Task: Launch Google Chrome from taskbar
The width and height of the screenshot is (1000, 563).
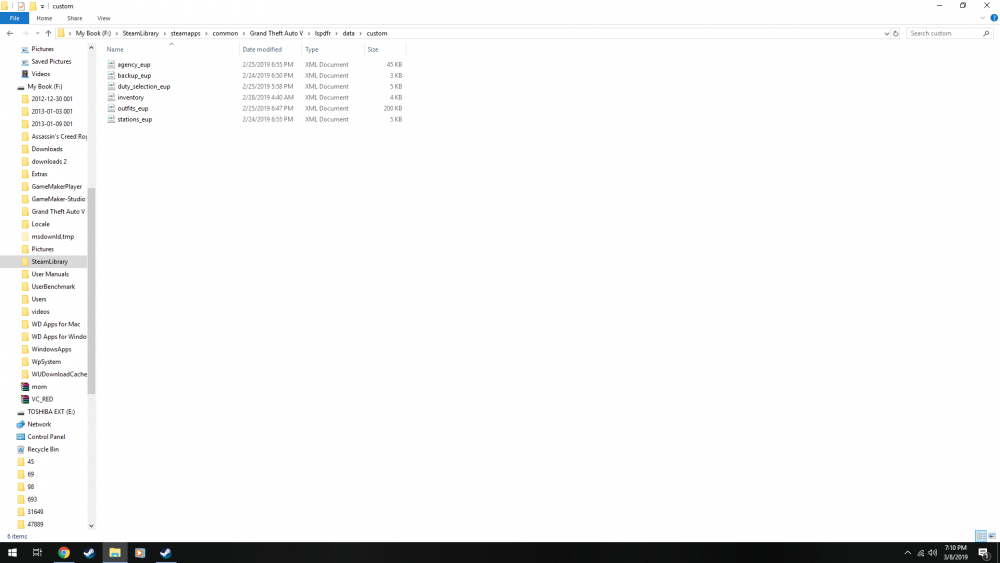Action: pos(64,553)
